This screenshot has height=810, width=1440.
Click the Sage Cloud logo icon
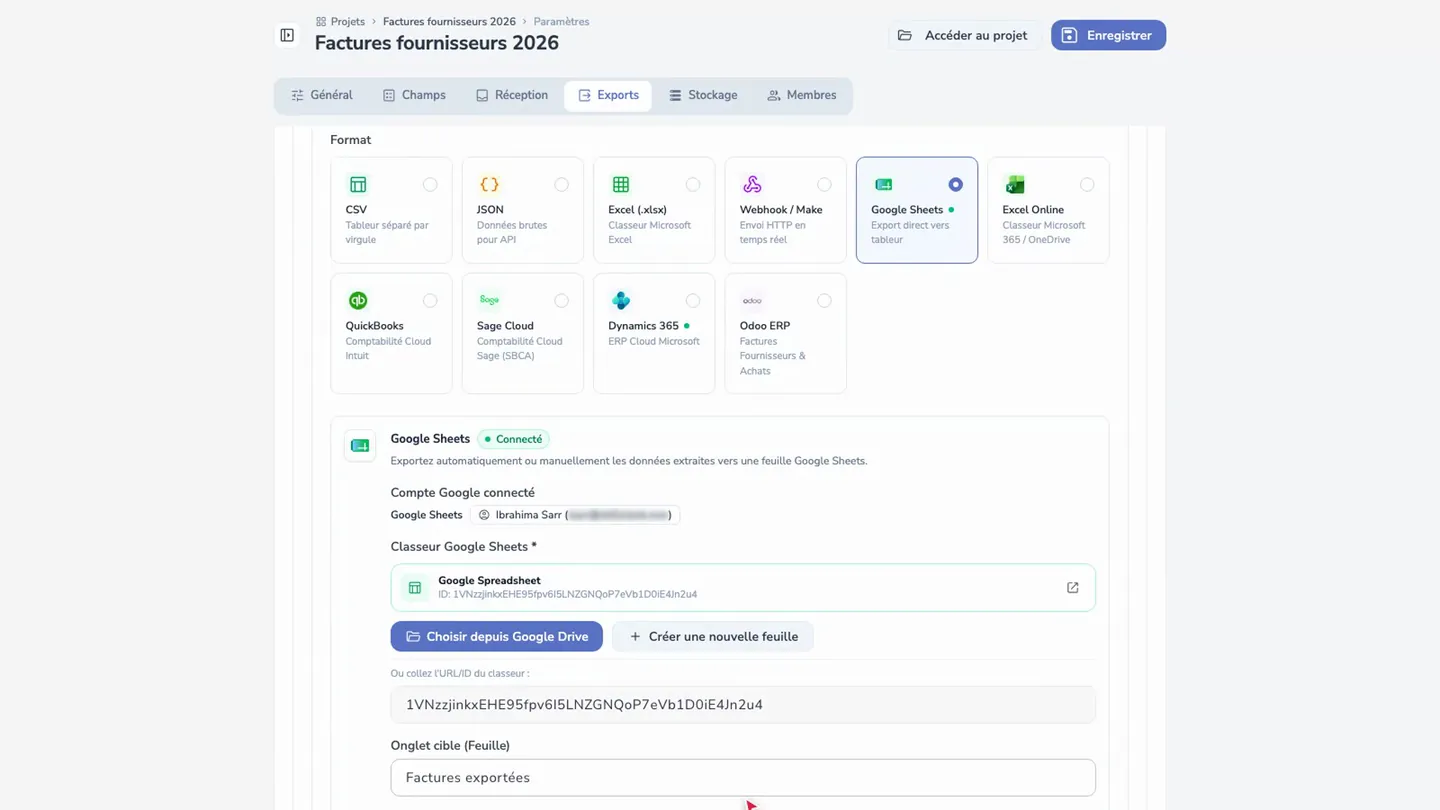[x=489, y=300]
